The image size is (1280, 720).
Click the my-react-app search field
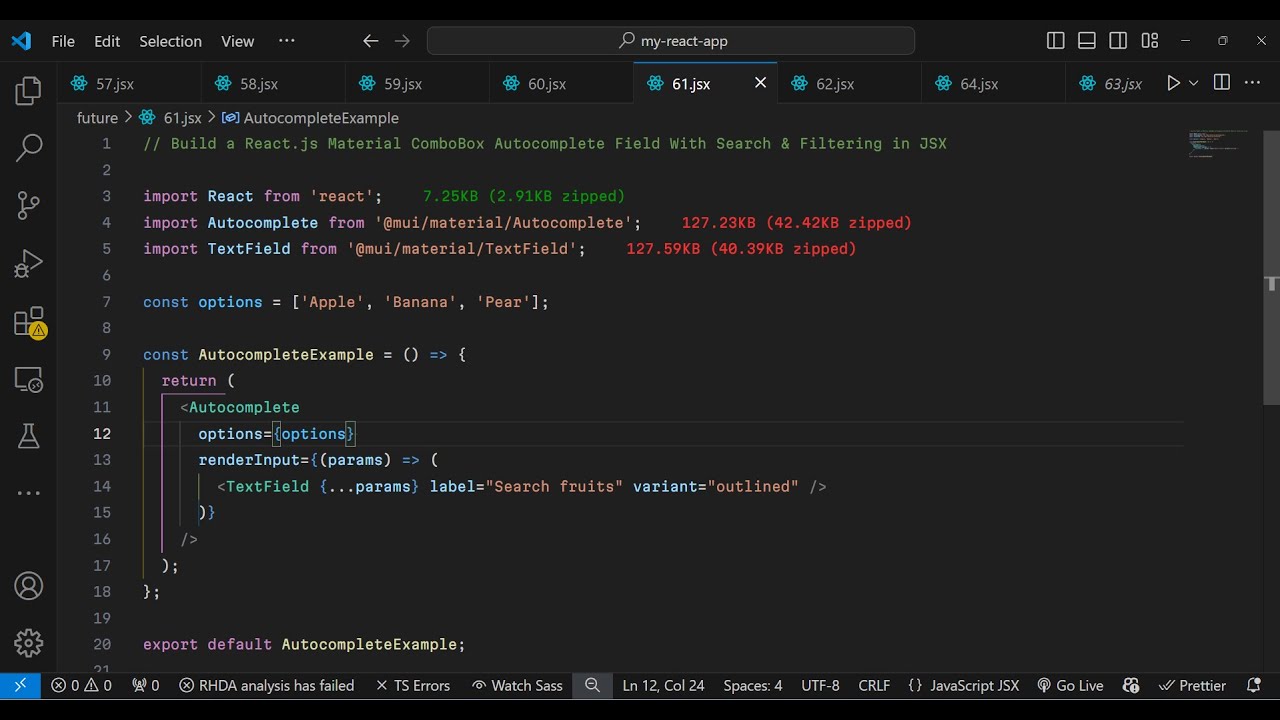(671, 41)
